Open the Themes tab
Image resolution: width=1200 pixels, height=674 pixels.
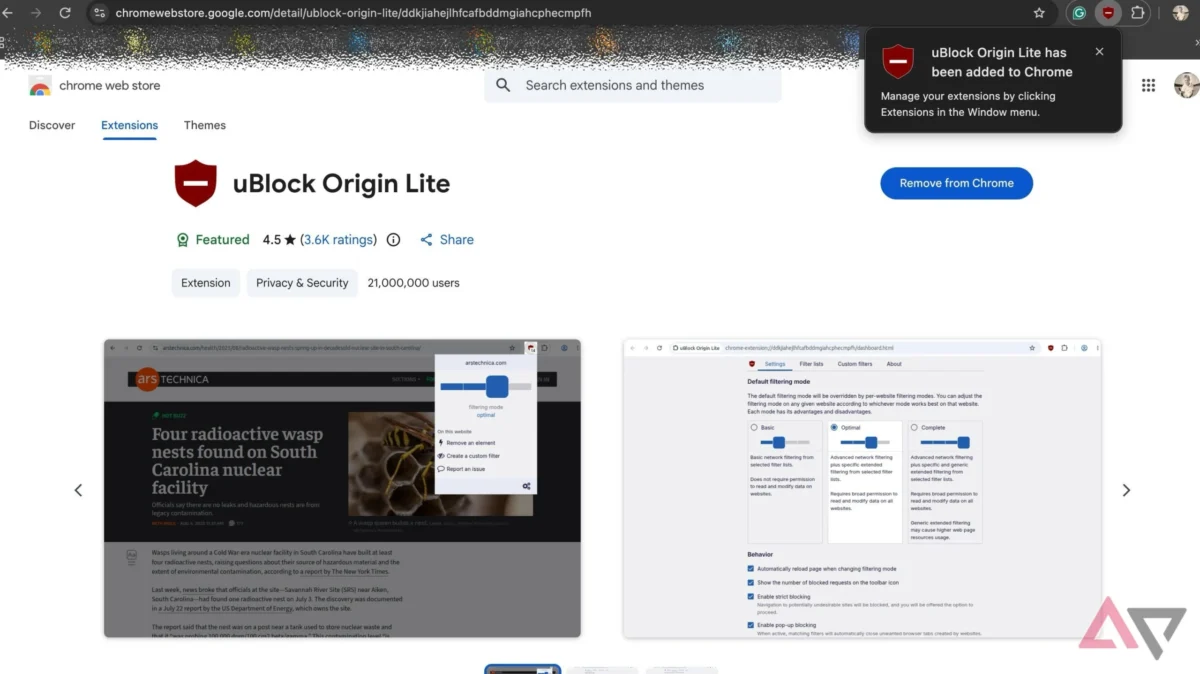[x=205, y=125]
